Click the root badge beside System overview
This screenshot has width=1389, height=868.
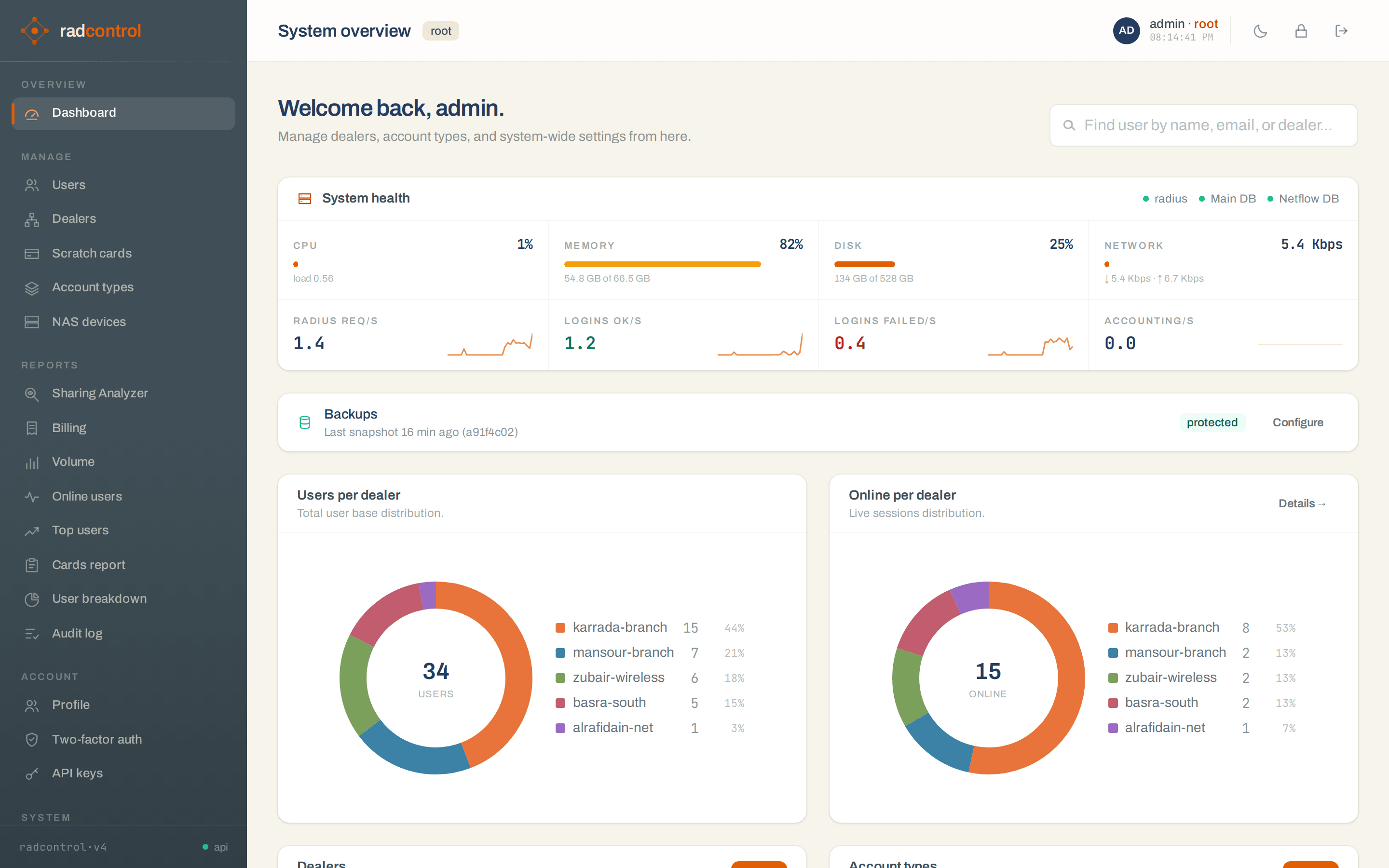point(441,31)
